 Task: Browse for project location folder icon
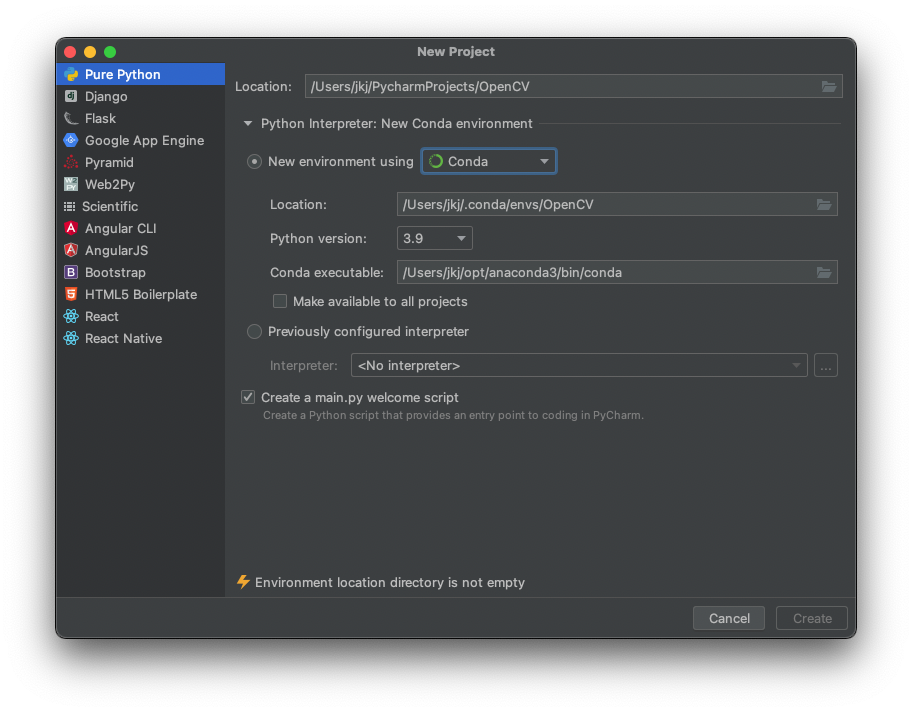(x=829, y=87)
